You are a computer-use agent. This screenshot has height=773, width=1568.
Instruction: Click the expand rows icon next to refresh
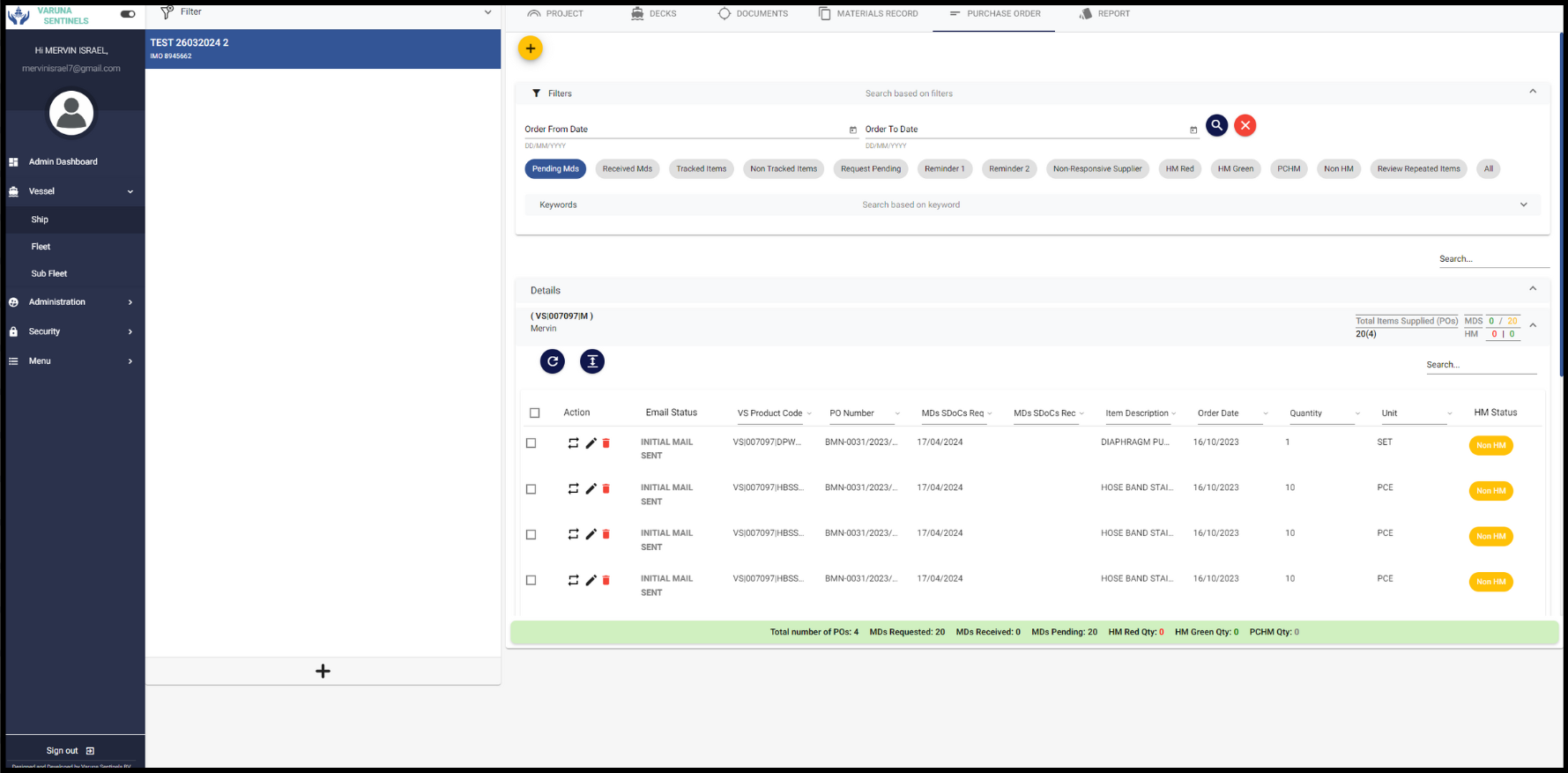point(592,361)
